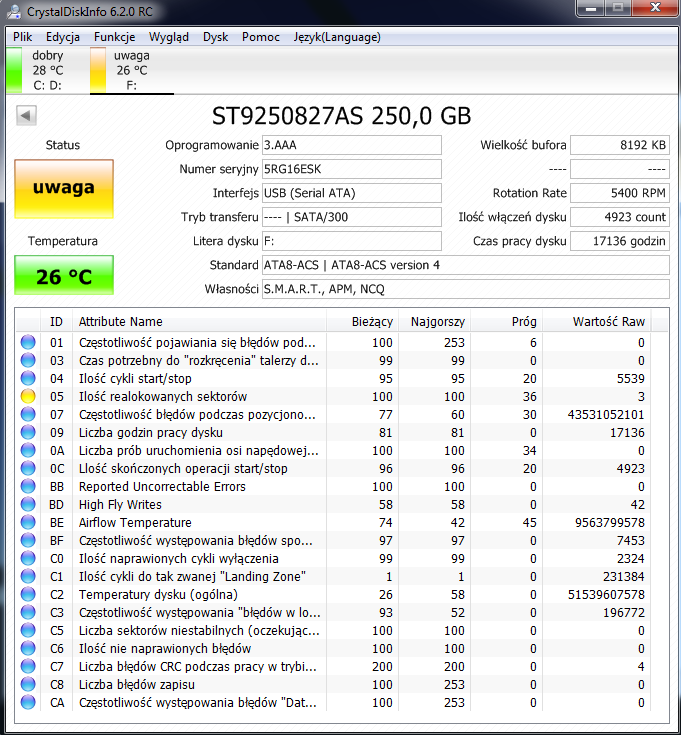Select the uwaga F: disk tab
Image resolution: width=681 pixels, height=736 pixels.
[x=131, y=70]
